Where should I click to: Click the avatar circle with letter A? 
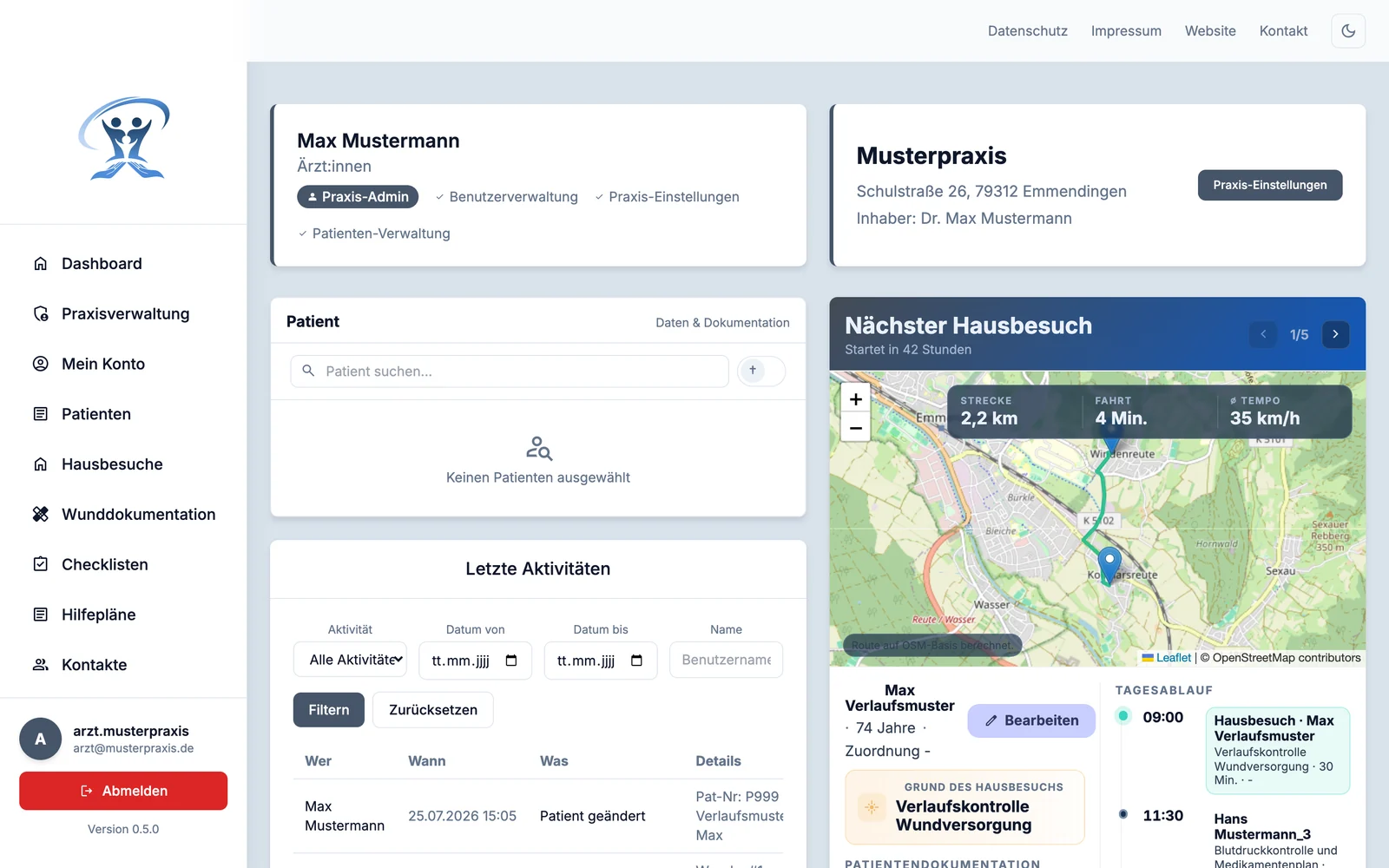[40, 739]
